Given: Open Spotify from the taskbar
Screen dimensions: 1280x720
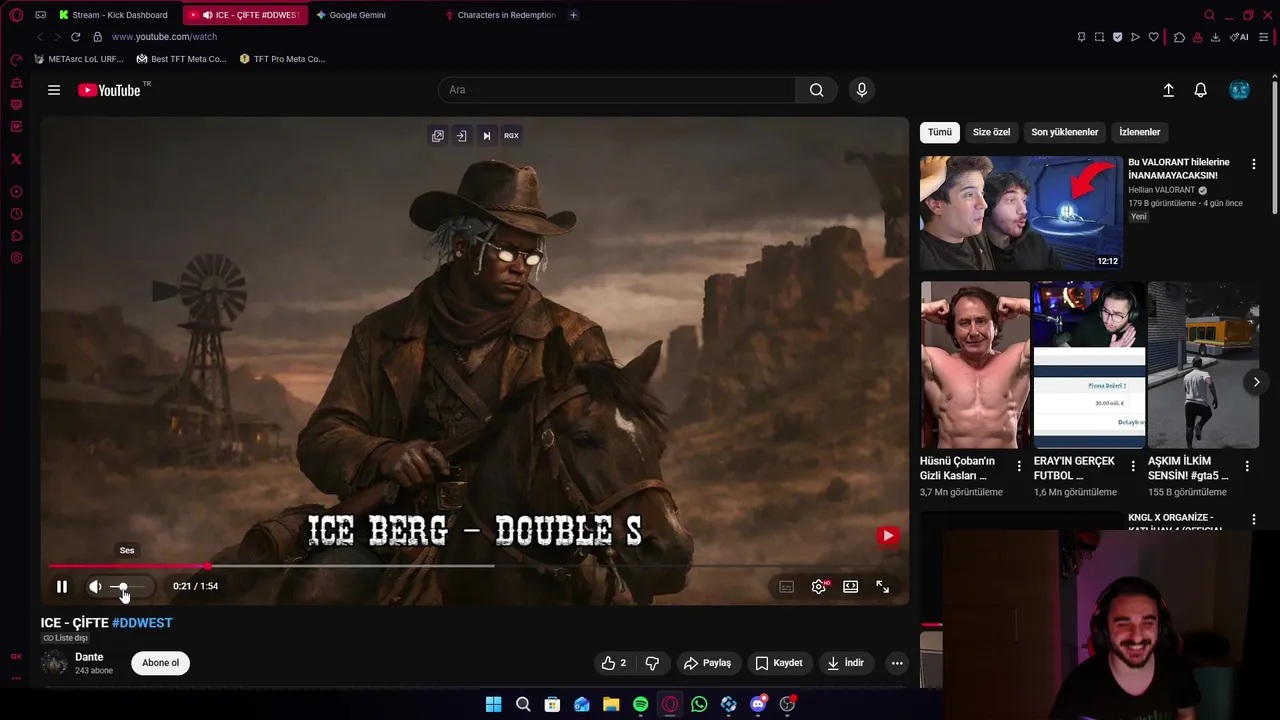Looking at the screenshot, I should 640,705.
